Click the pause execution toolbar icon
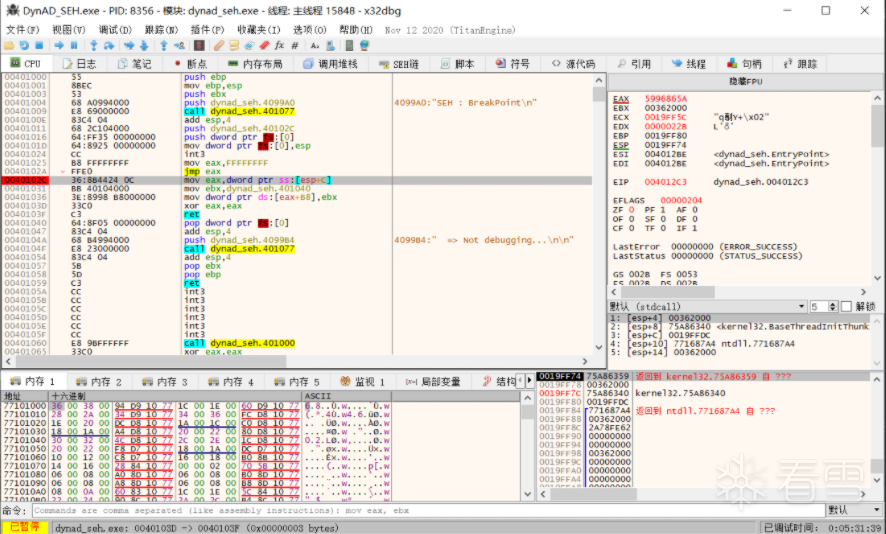 pyautogui.click(x=73, y=46)
